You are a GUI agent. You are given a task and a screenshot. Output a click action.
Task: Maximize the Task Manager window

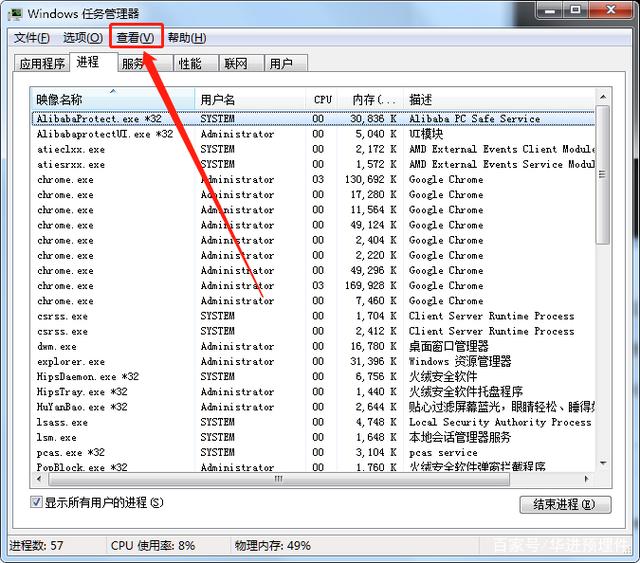tap(576, 10)
